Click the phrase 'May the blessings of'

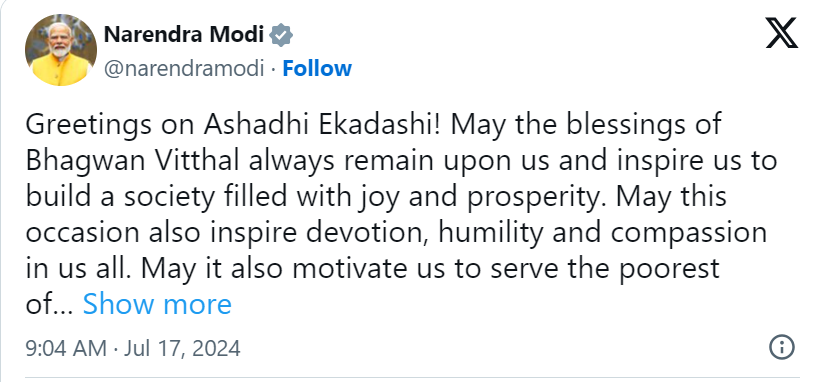coord(584,125)
